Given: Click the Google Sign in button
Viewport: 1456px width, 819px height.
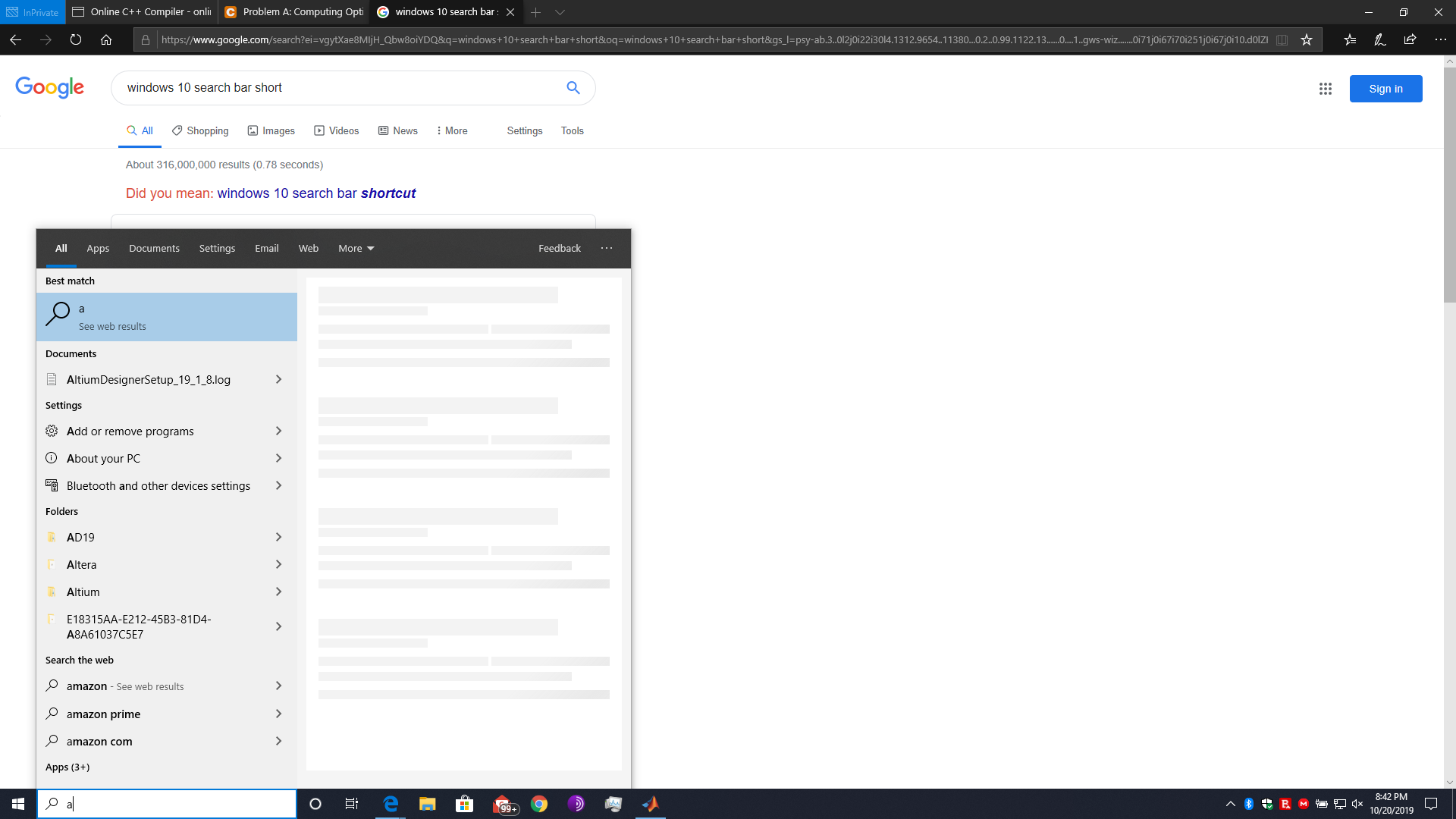Looking at the screenshot, I should 1385,89.
